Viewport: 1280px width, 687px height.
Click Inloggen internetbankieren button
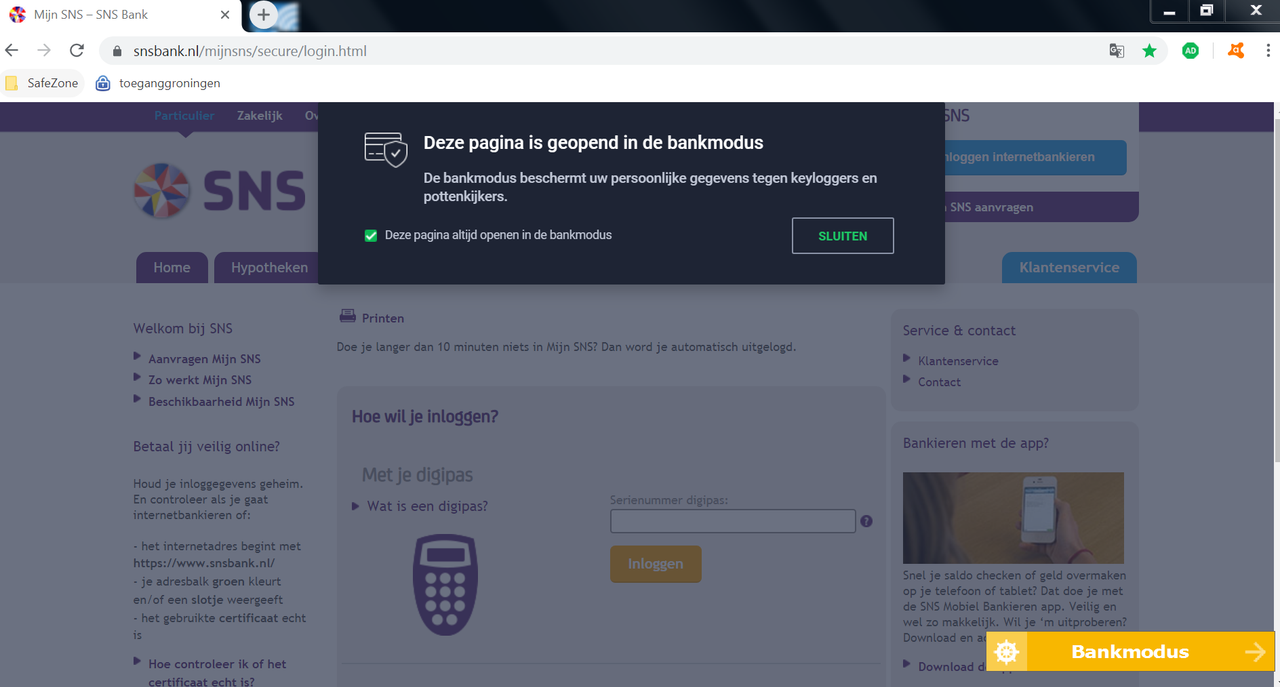[1035, 157]
